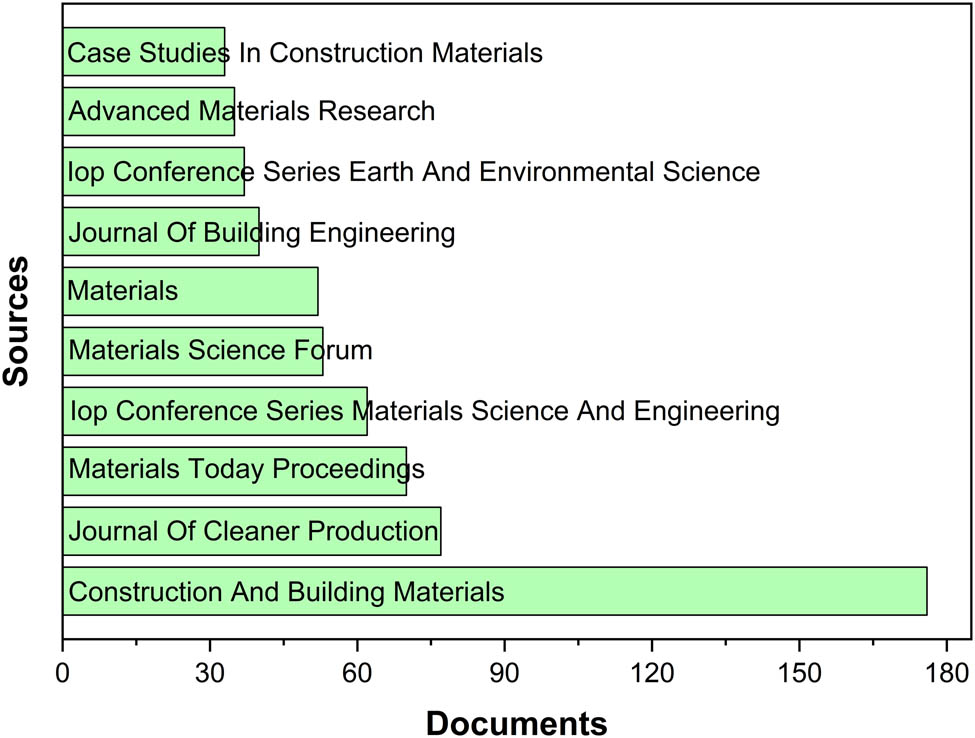
Task: Click the Sources vertical axis title
Action: pyautogui.click(x=16, y=321)
